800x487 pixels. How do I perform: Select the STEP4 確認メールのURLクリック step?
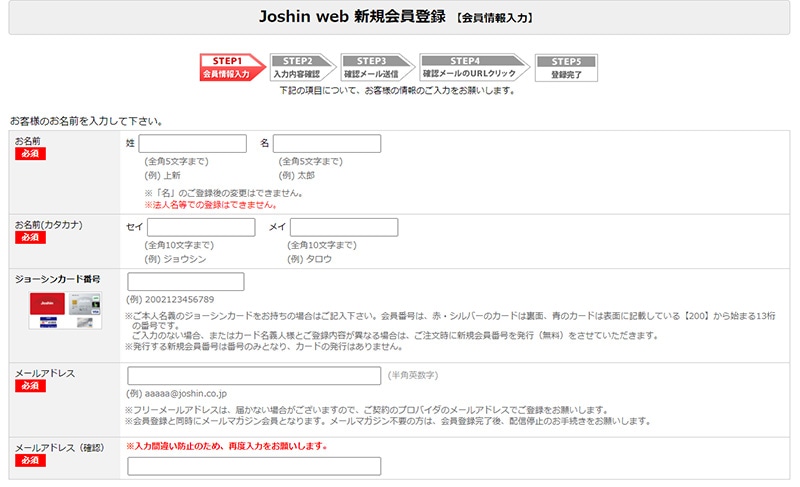[x=474, y=67]
